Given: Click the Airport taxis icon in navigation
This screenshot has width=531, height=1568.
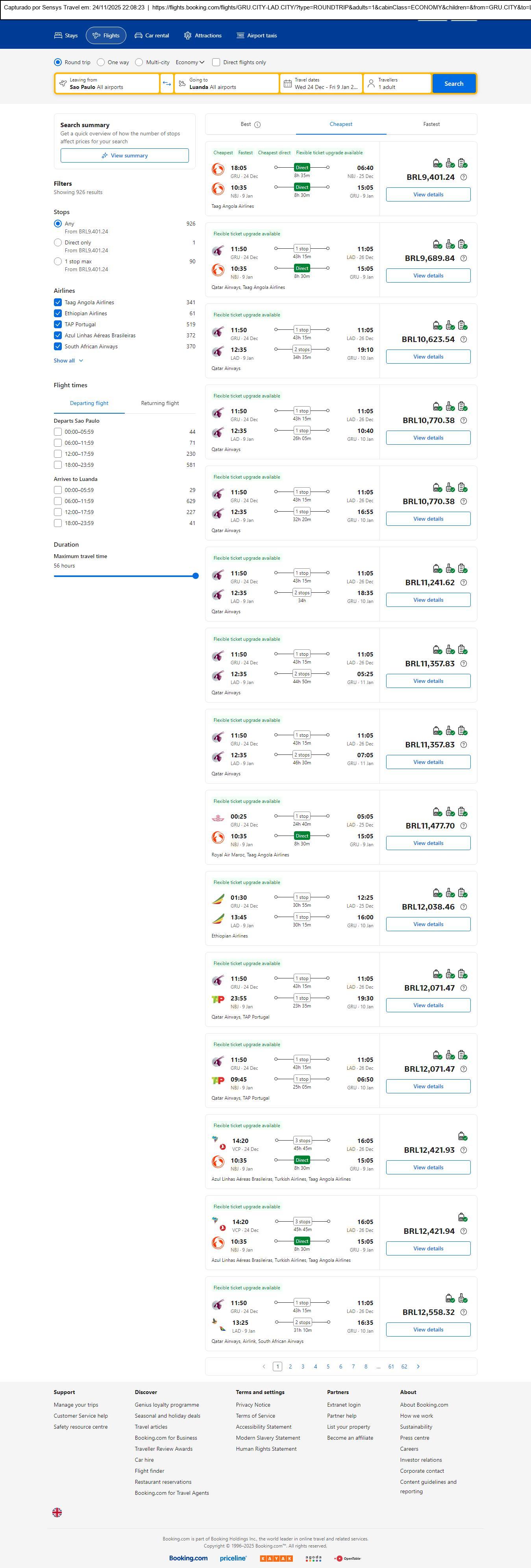Looking at the screenshot, I should (x=241, y=35).
